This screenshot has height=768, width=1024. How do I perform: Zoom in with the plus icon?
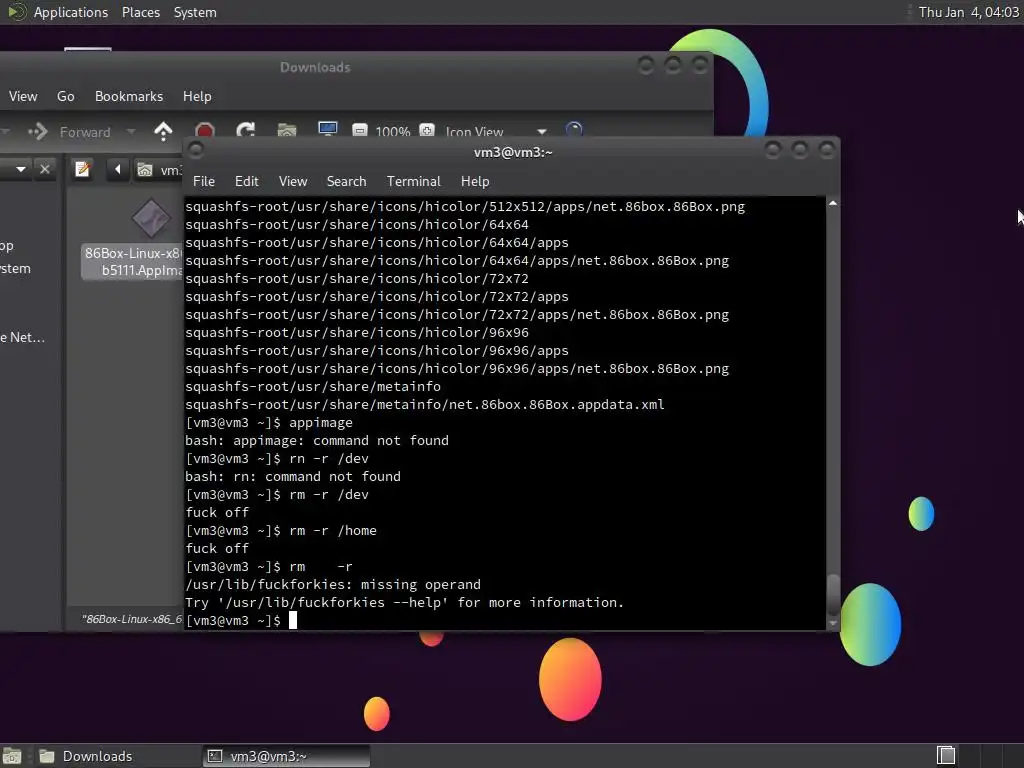coord(426,130)
